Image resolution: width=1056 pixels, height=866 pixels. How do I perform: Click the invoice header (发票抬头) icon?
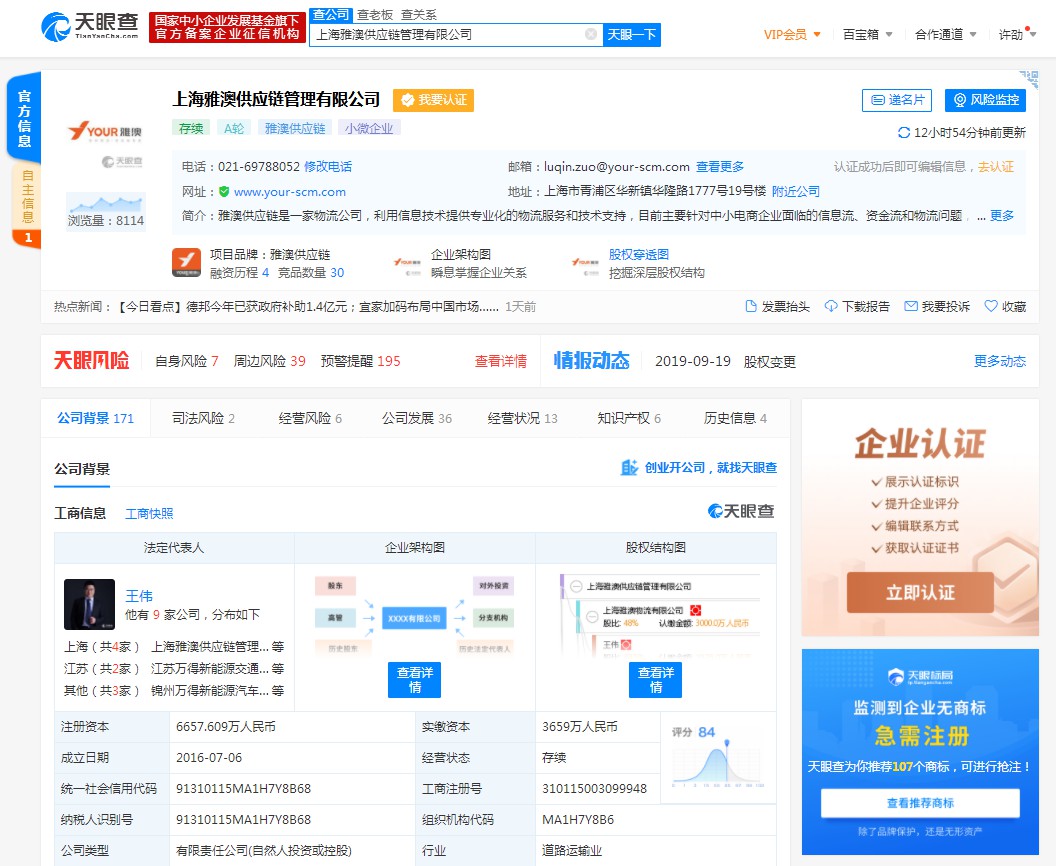751,306
